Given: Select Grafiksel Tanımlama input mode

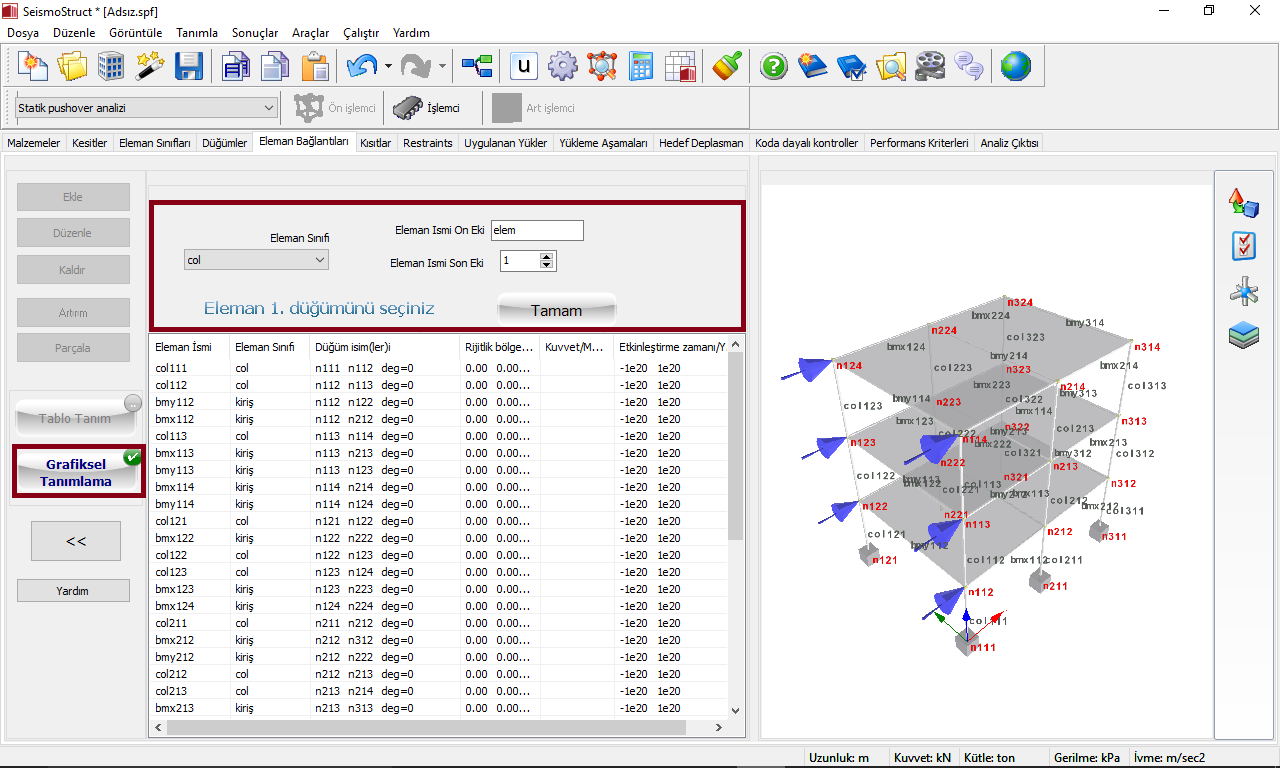Looking at the screenshot, I should pyautogui.click(x=77, y=472).
